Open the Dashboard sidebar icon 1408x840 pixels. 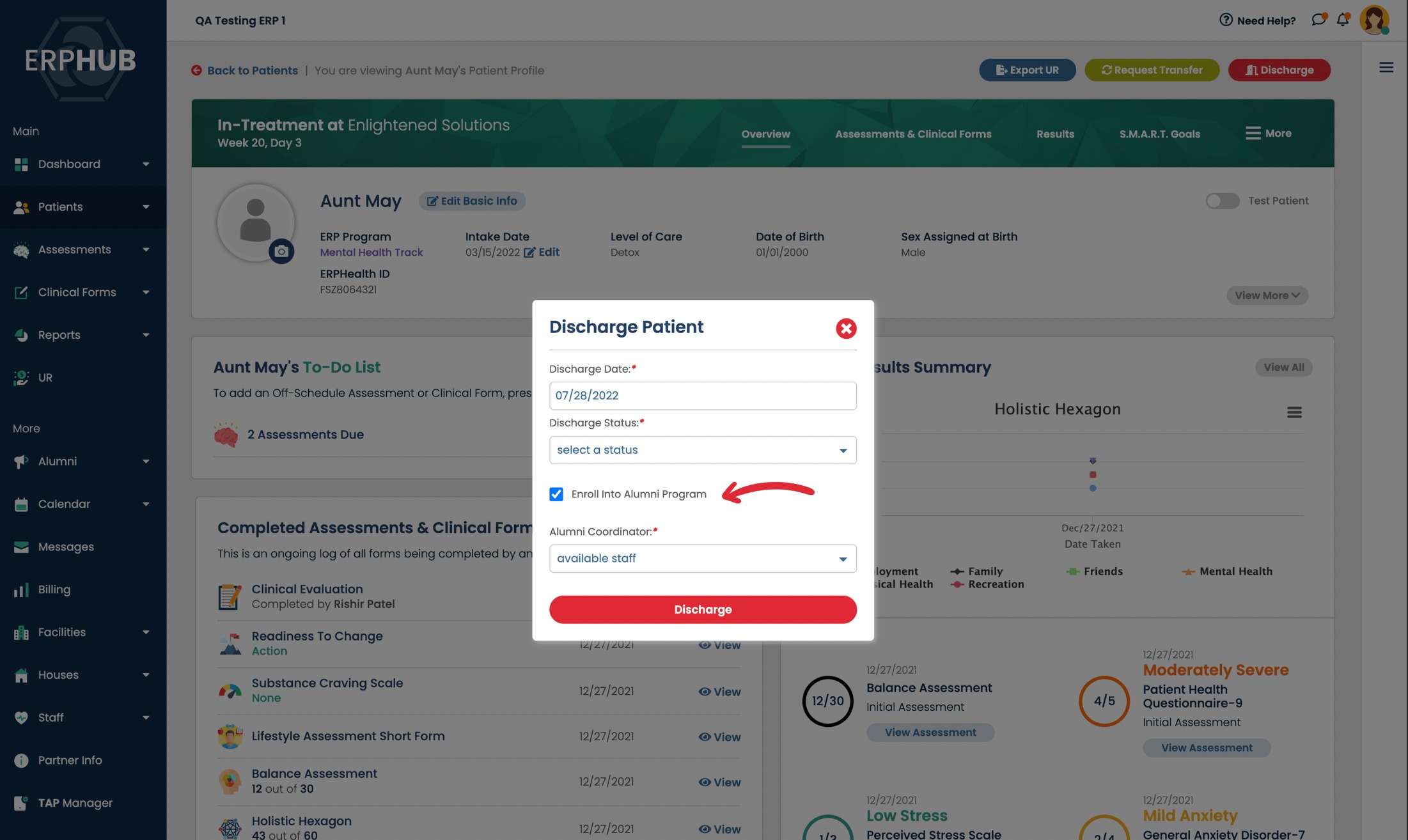point(21,164)
